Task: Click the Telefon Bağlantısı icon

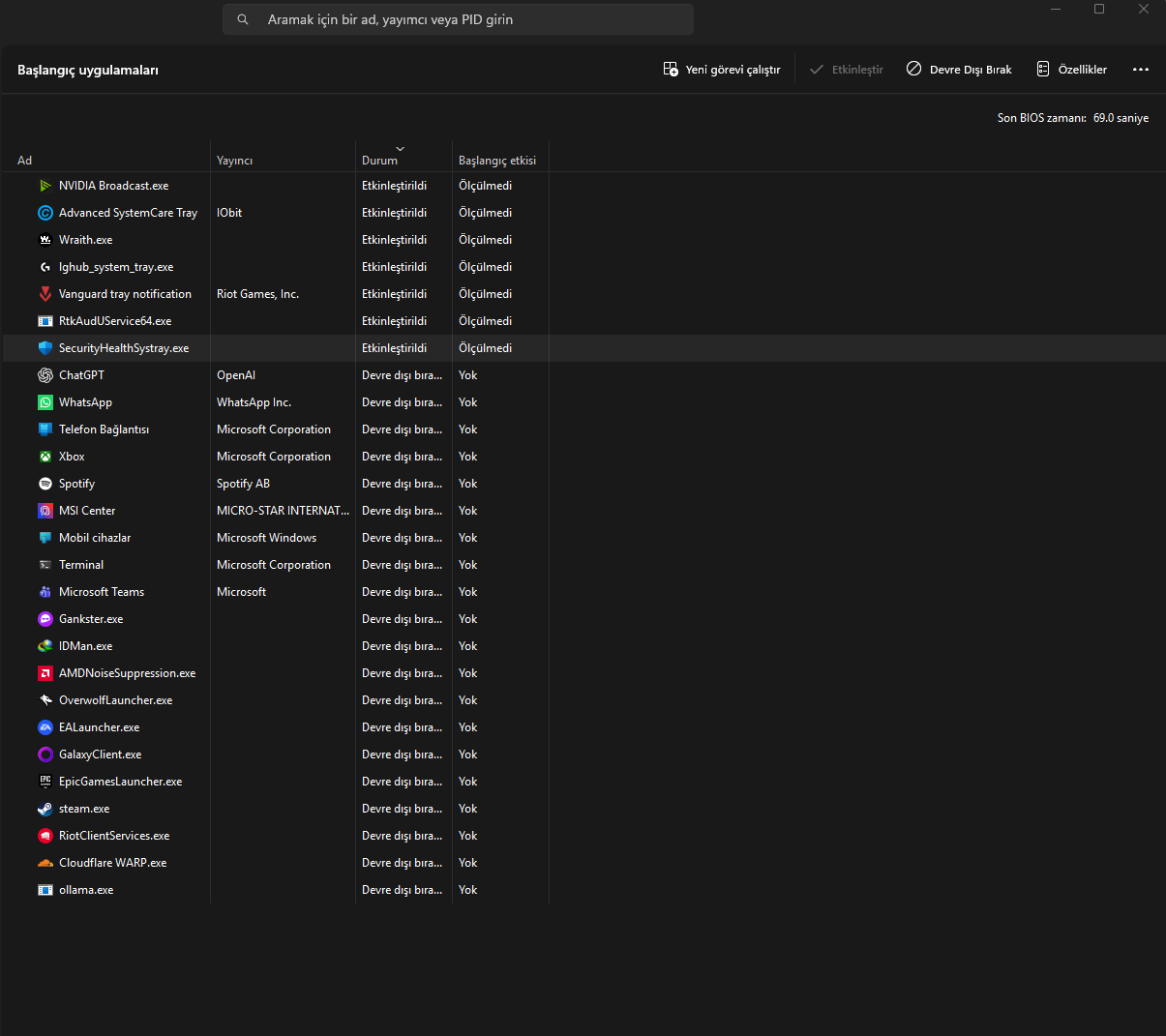Action: 45,429
